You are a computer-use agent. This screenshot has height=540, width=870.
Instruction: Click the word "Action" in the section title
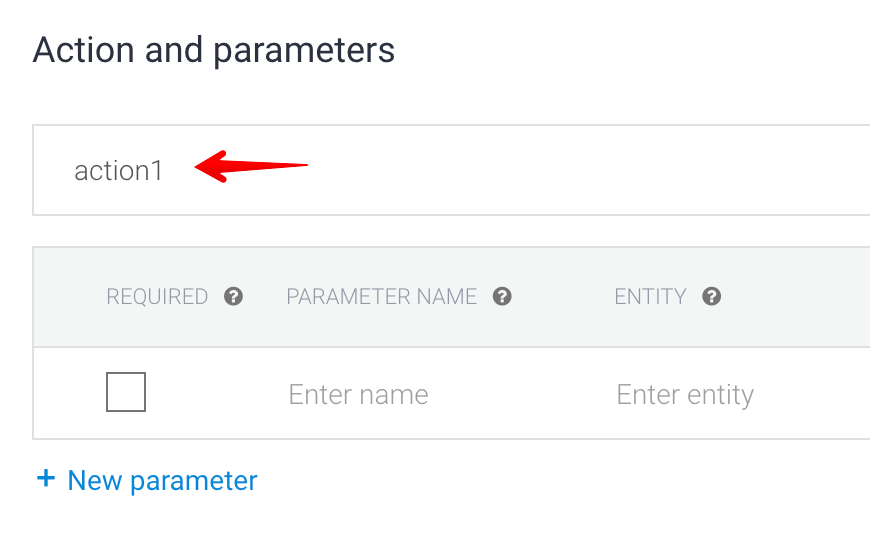(x=83, y=50)
